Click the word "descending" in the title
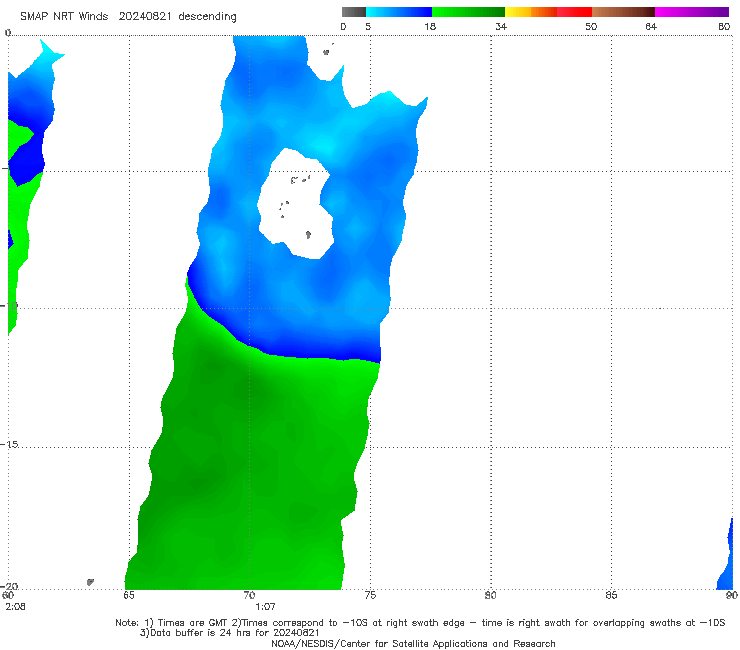740x650 pixels. pos(207,17)
